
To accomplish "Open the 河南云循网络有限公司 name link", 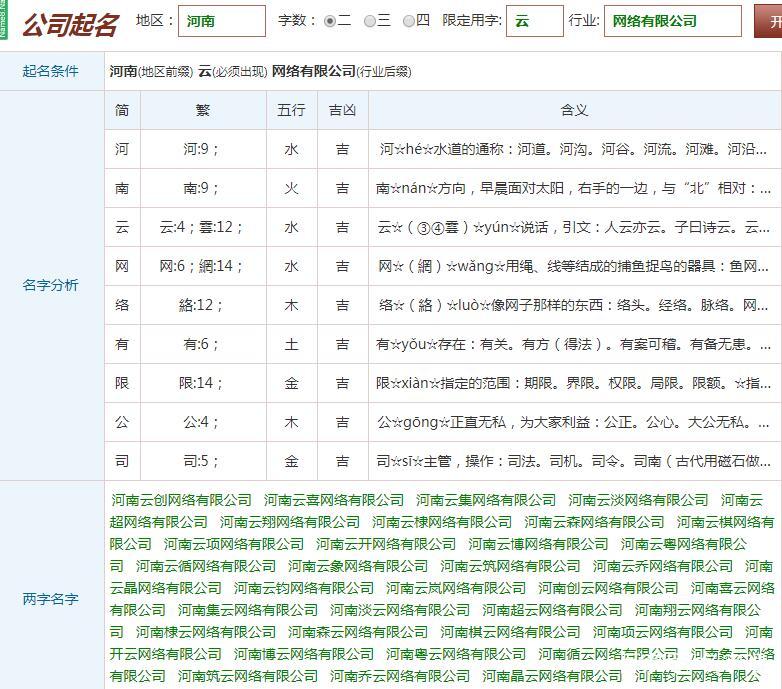I will [x=206, y=566].
